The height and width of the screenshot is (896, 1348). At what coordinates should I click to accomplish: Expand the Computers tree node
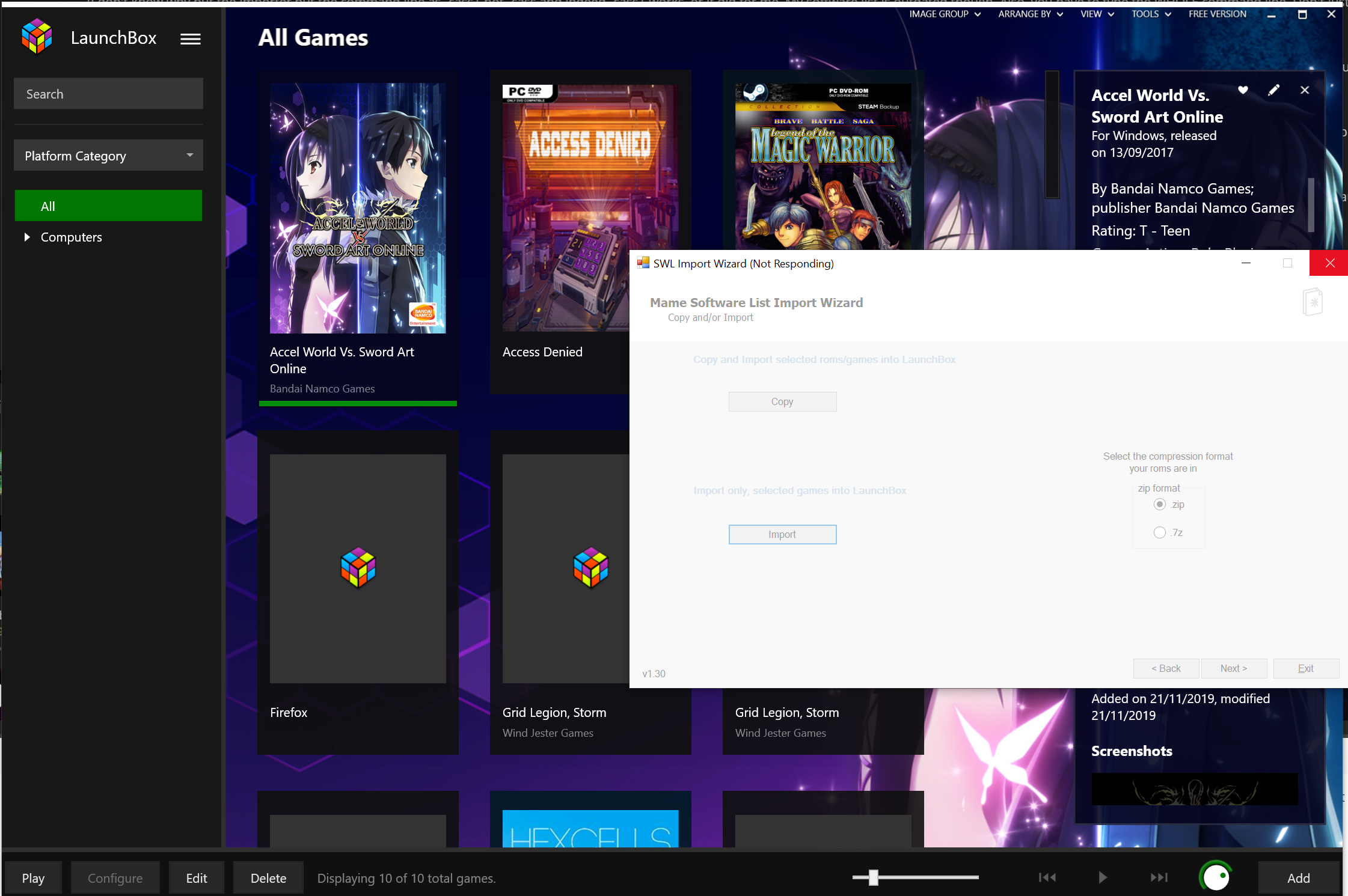[26, 237]
